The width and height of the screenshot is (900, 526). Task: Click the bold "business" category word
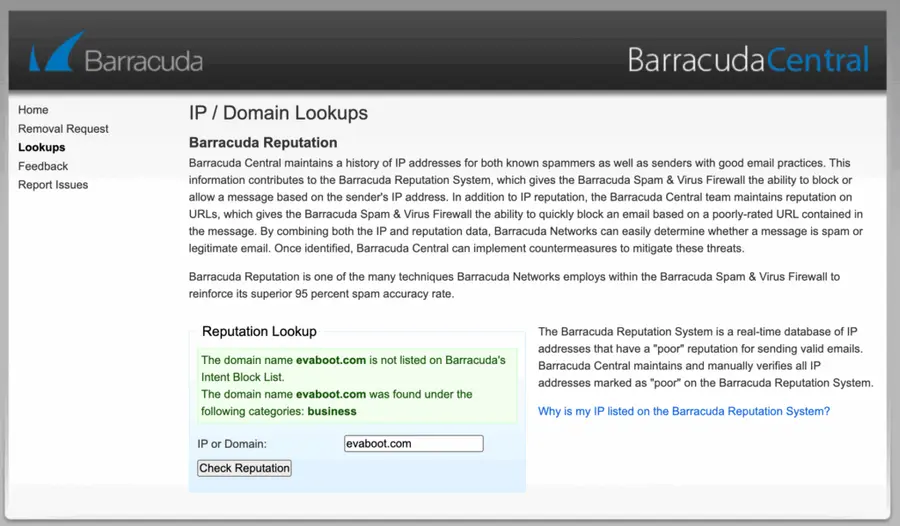[332, 411]
